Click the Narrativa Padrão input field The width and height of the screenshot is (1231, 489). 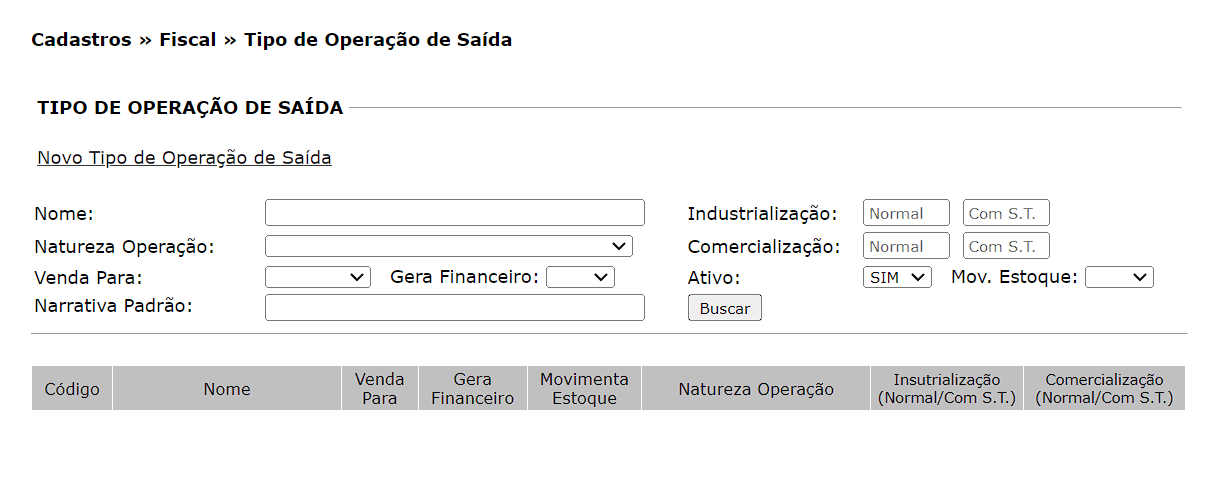pyautogui.click(x=454, y=307)
